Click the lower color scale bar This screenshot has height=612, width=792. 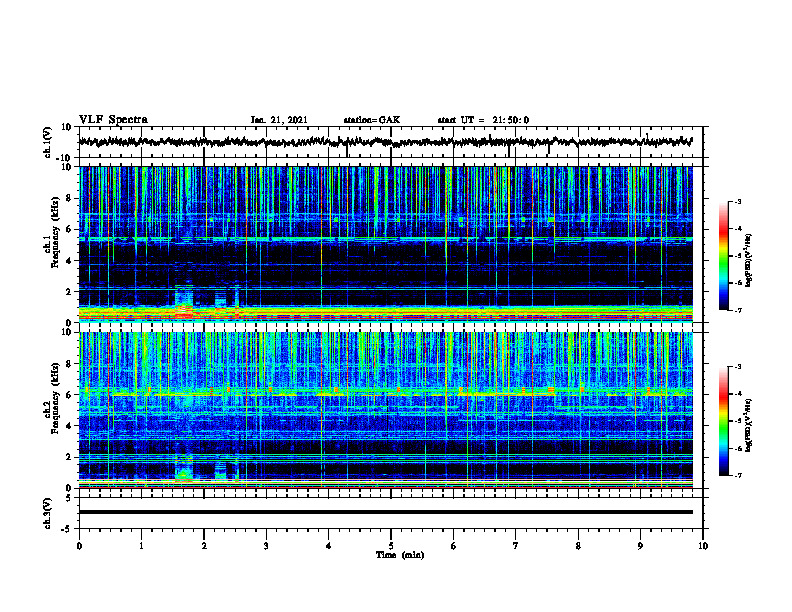724,421
